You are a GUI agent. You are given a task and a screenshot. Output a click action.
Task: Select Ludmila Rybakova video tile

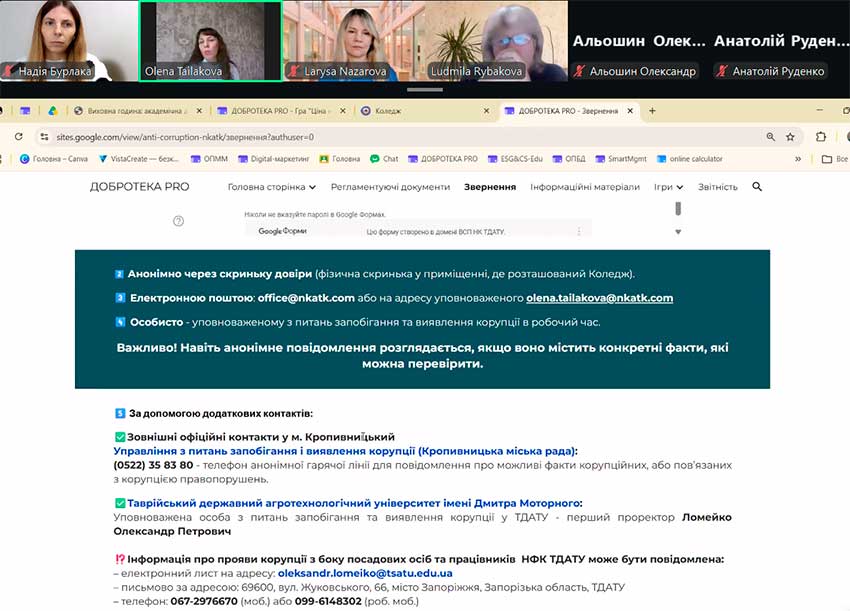pyautogui.click(x=496, y=41)
